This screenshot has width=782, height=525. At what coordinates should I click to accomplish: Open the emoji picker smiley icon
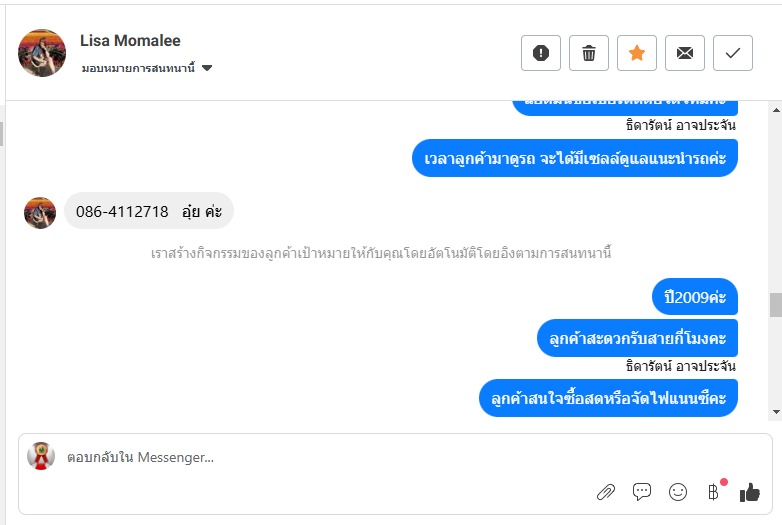678,491
